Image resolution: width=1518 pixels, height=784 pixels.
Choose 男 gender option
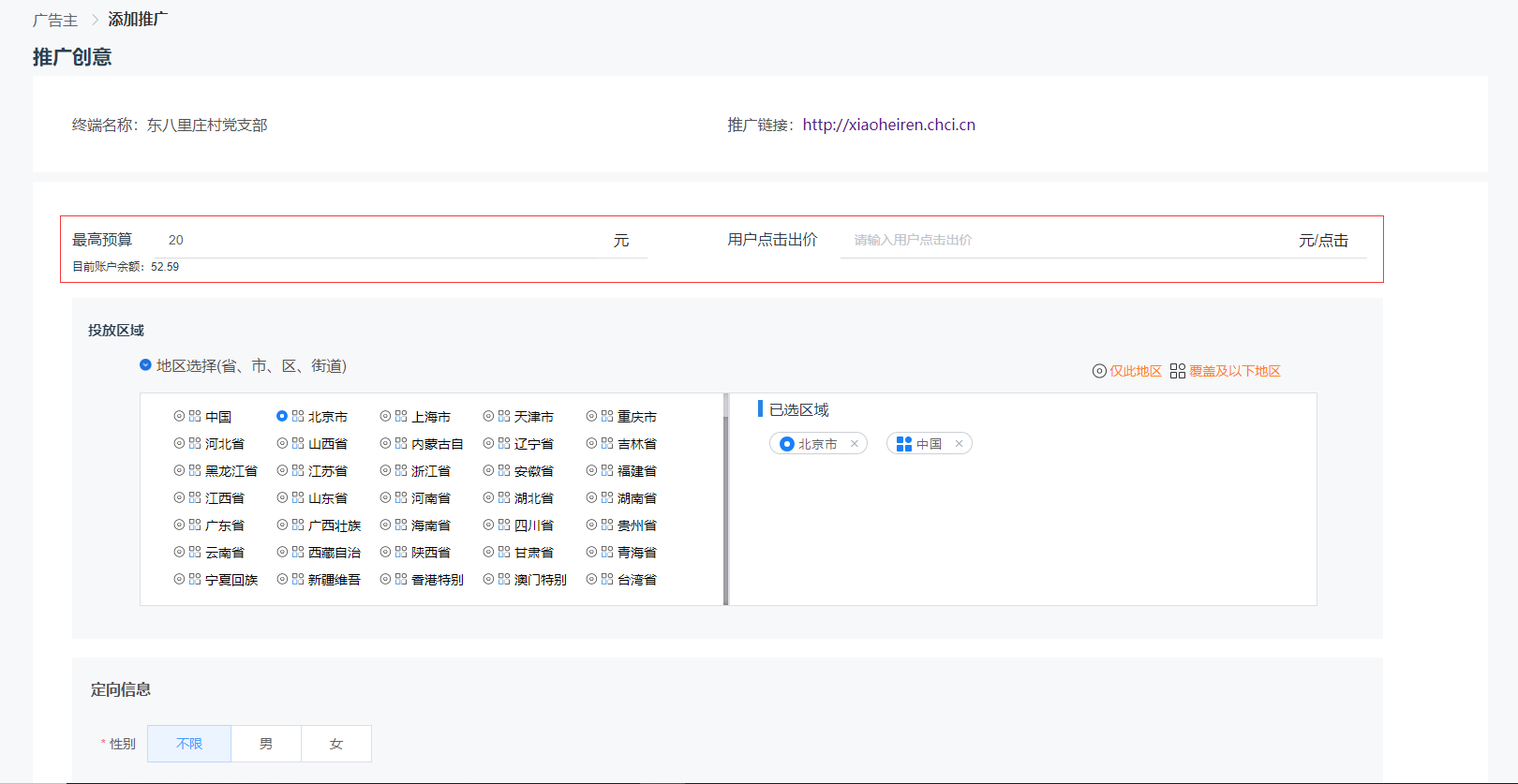(266, 744)
